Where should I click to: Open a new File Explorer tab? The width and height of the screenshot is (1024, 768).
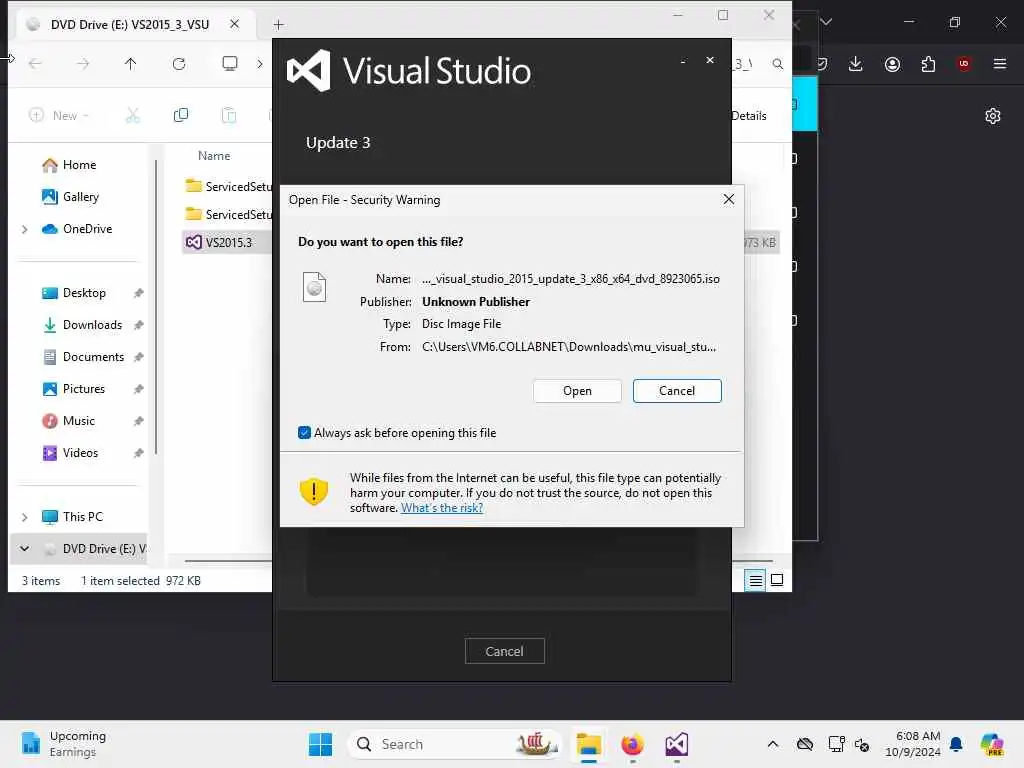click(279, 25)
